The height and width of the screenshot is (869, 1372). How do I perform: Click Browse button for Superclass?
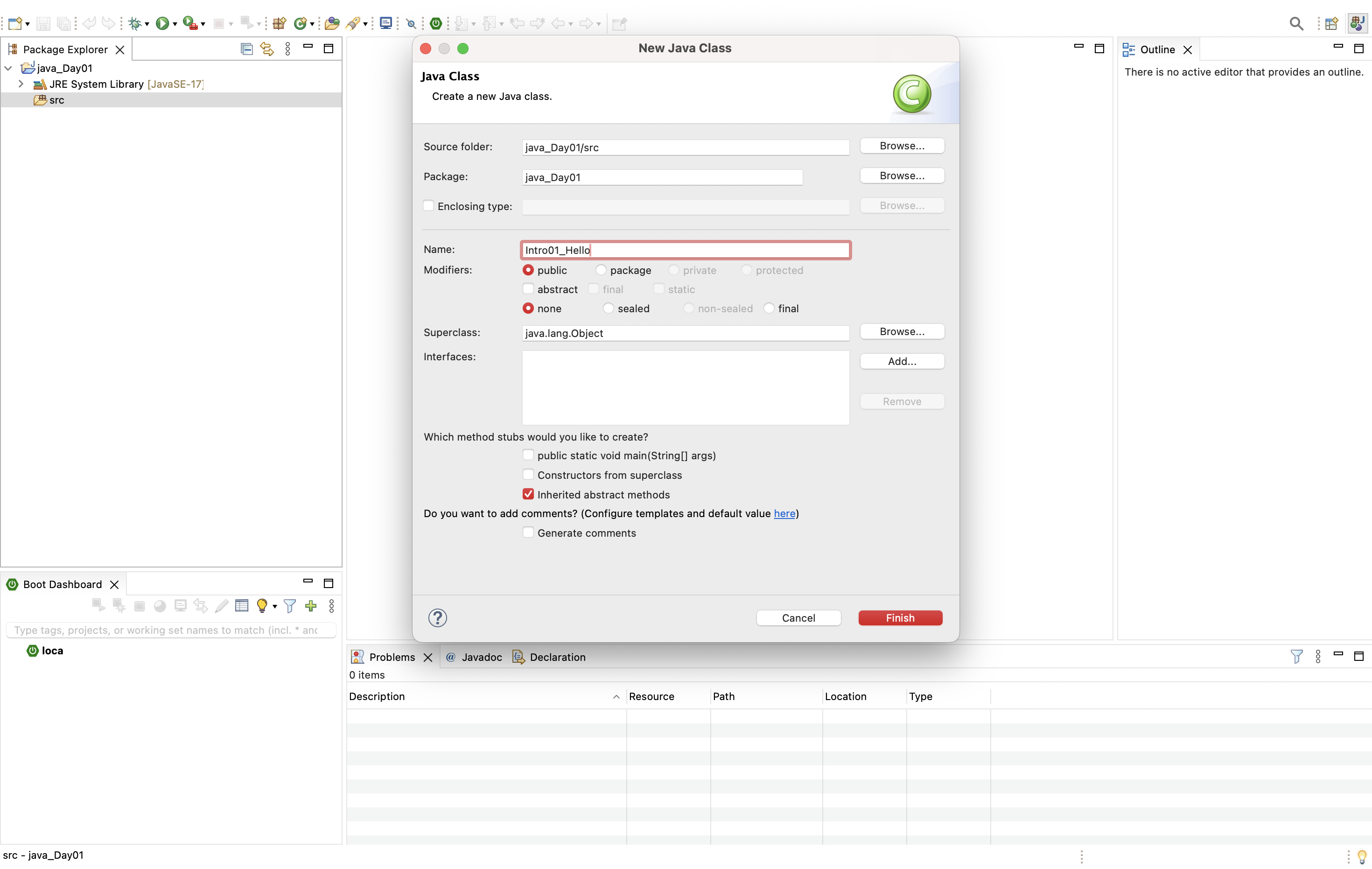coord(902,332)
